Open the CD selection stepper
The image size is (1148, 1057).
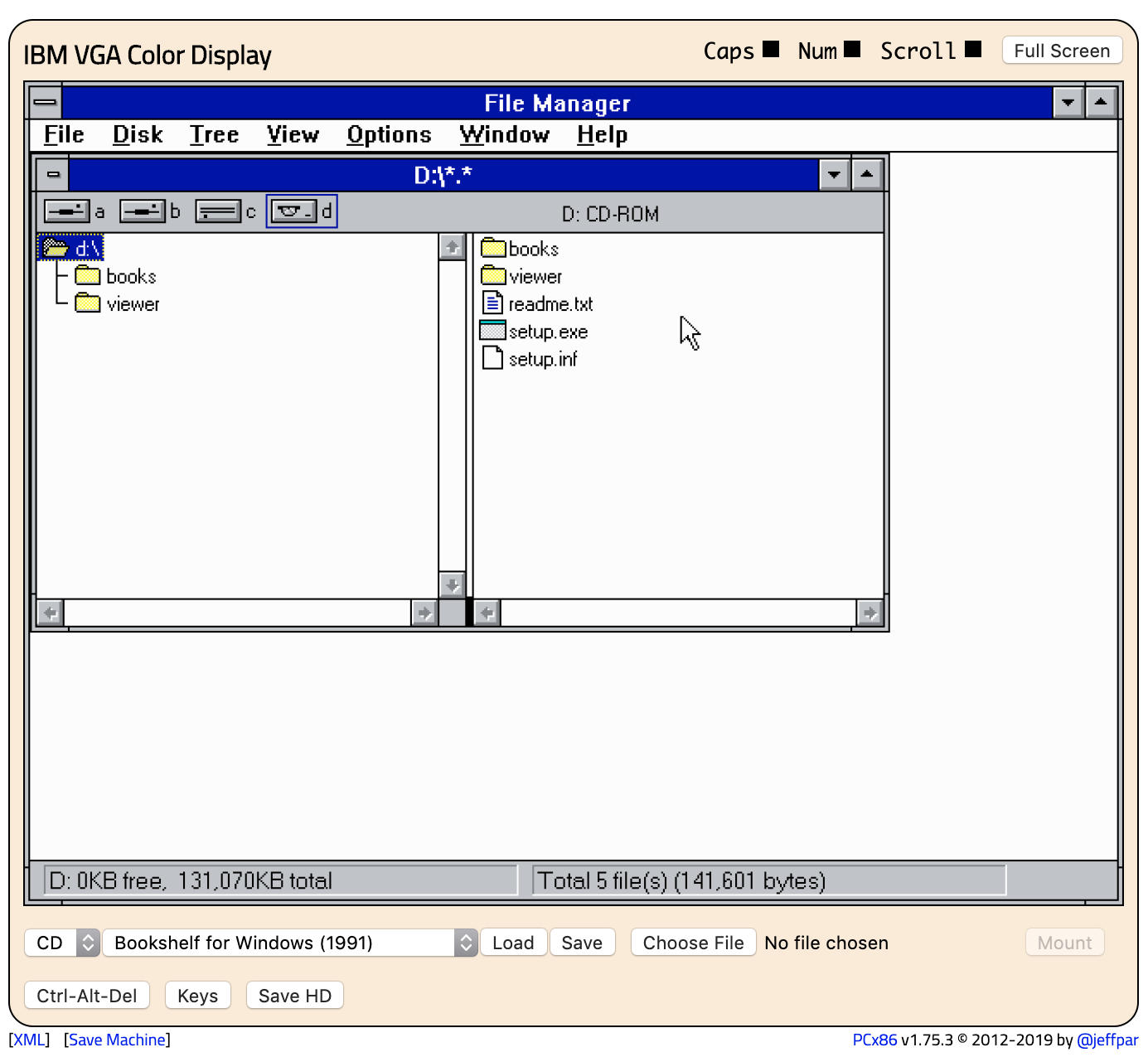(86, 943)
